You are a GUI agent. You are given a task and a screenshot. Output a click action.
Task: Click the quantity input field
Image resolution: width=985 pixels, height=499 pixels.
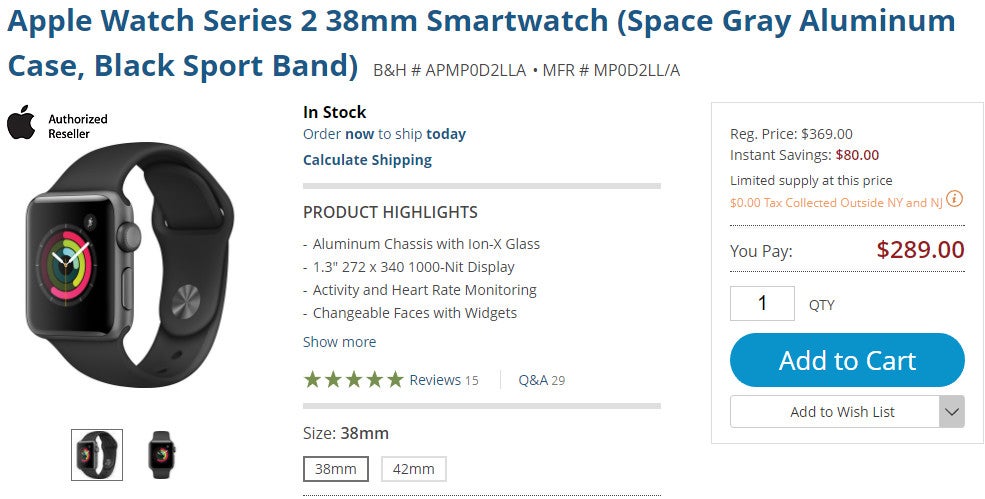click(762, 303)
